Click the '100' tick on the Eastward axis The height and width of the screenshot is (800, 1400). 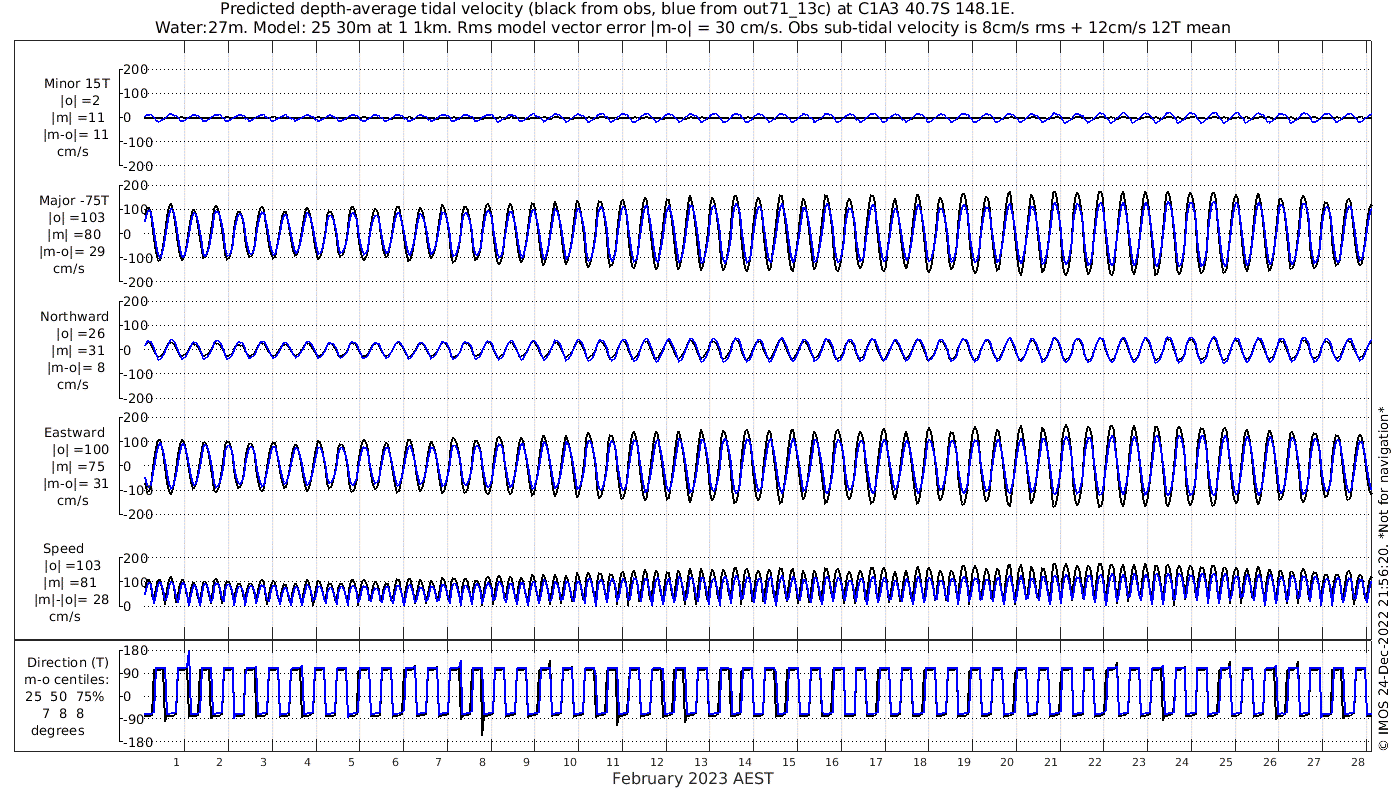(136, 442)
